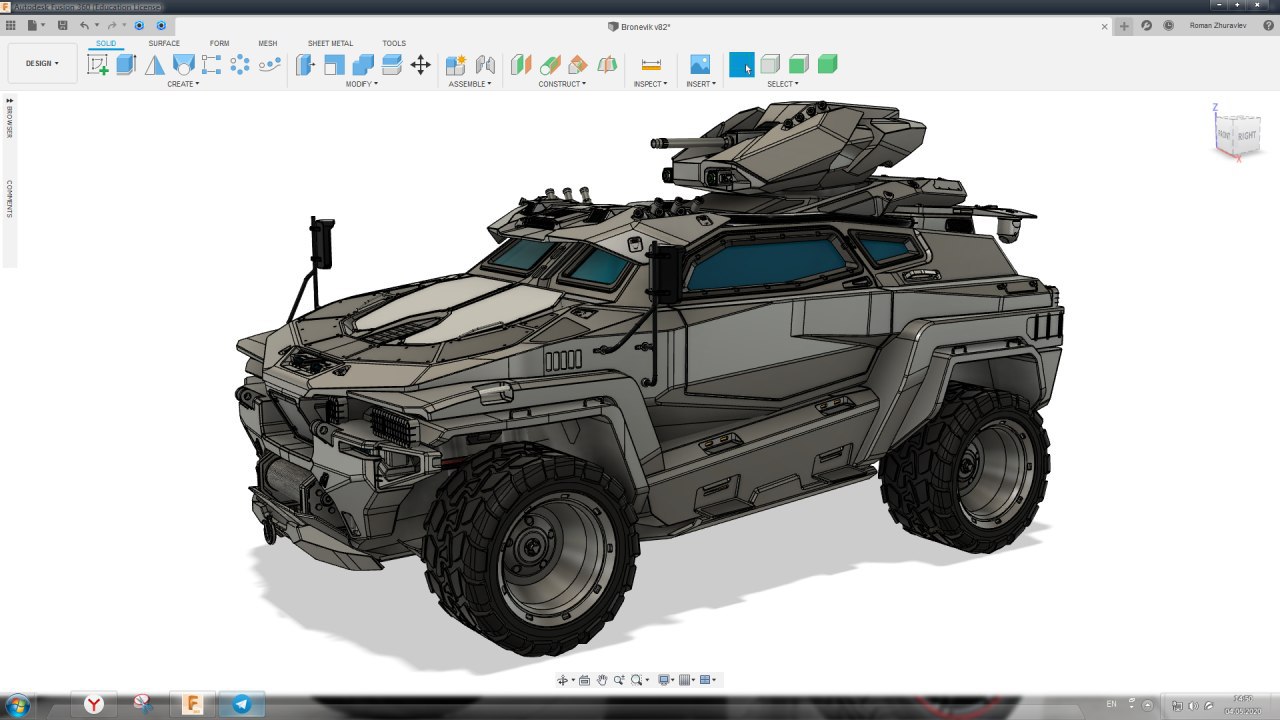
Task: Open Roman Zhuravlev account menu
Action: pyautogui.click(x=1217, y=26)
